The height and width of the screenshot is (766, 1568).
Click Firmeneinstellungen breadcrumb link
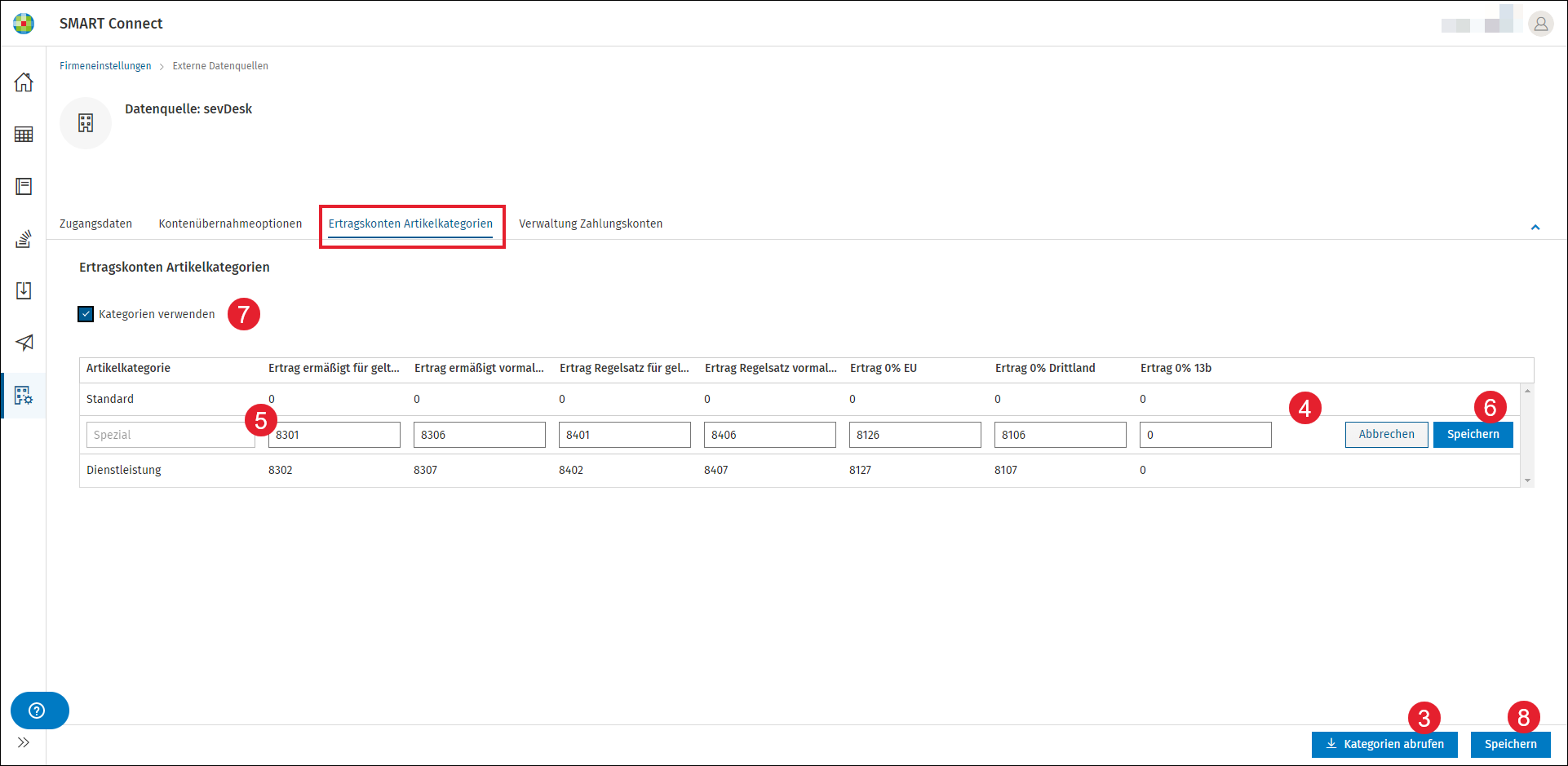click(x=105, y=66)
